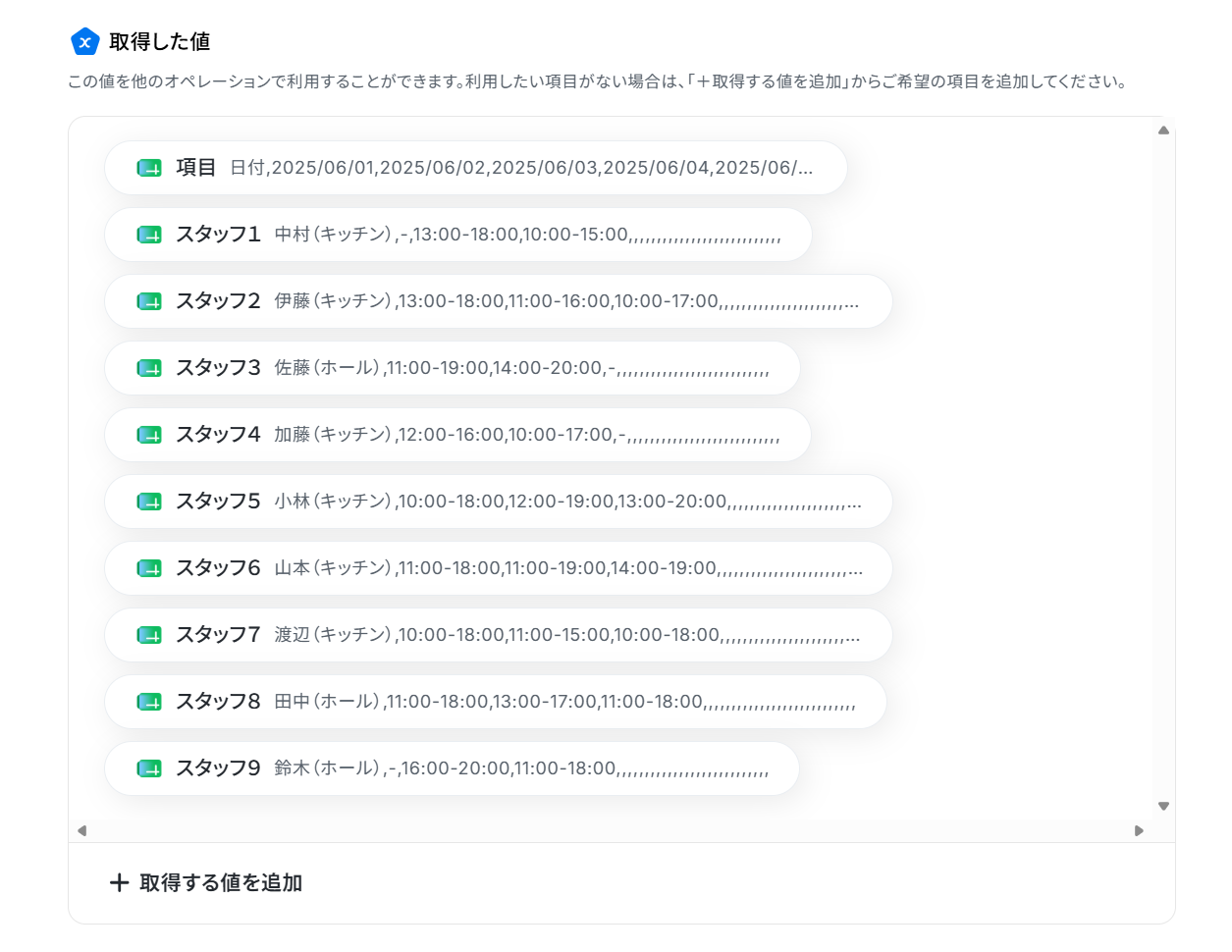
Task: Select the 加藤(キッチン) shift values
Action: tap(527, 435)
